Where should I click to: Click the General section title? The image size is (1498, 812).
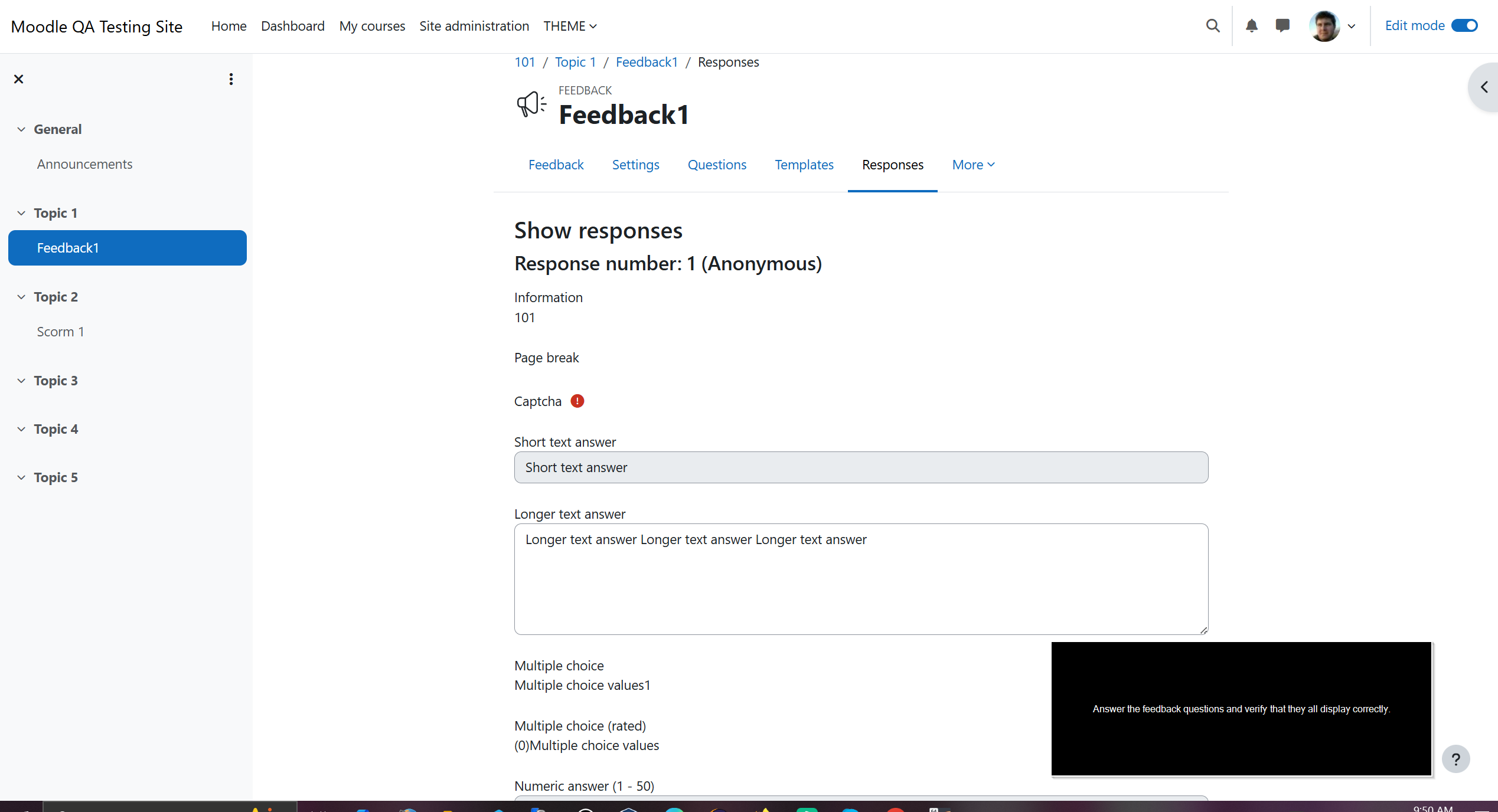[58, 129]
